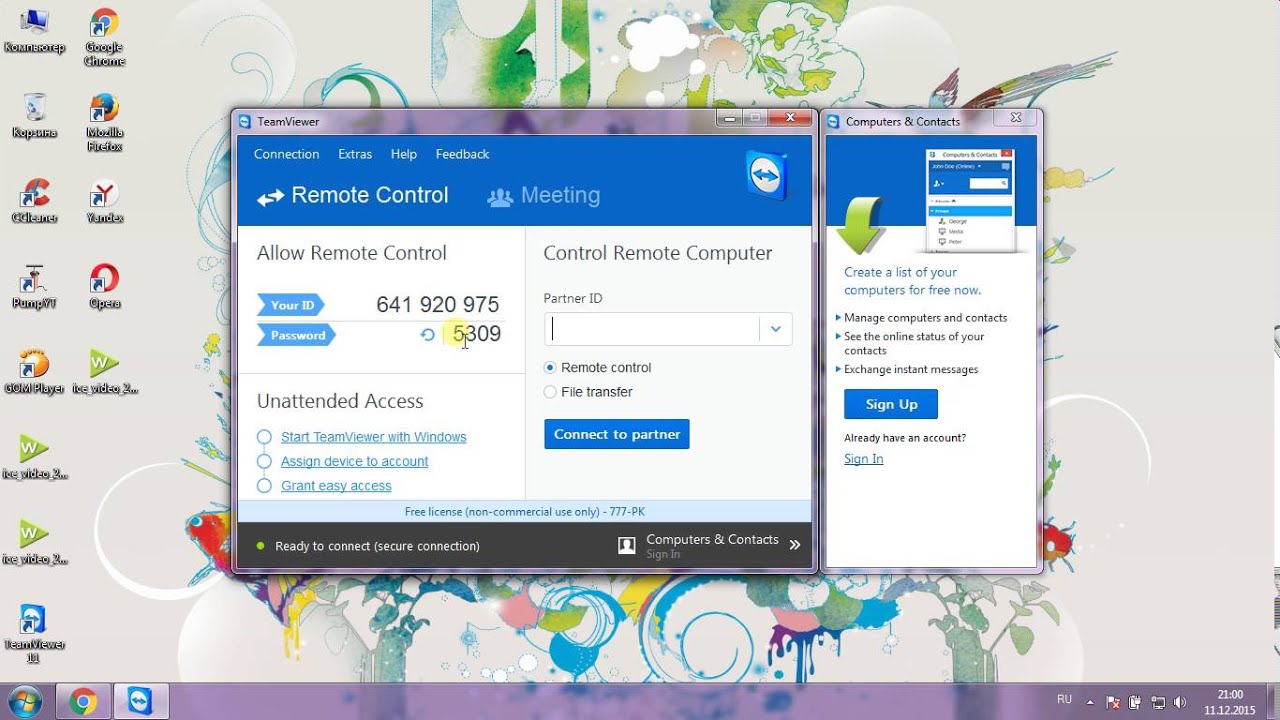Open Opera desktop shortcut

click(x=104, y=286)
